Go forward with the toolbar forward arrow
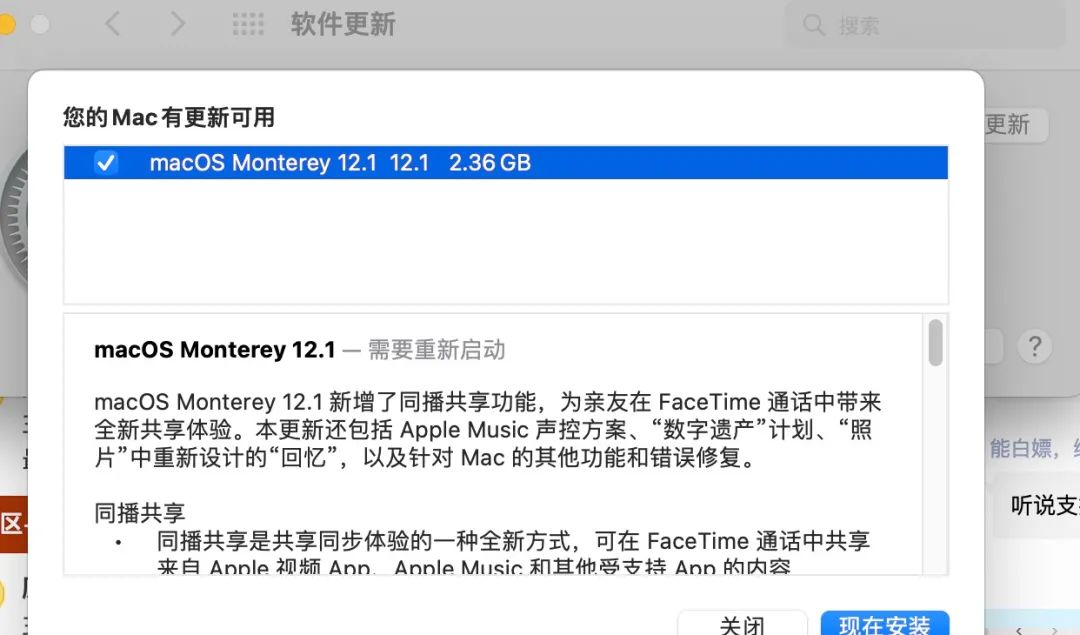Screen dimensions: 1080x635 (x=178, y=24)
